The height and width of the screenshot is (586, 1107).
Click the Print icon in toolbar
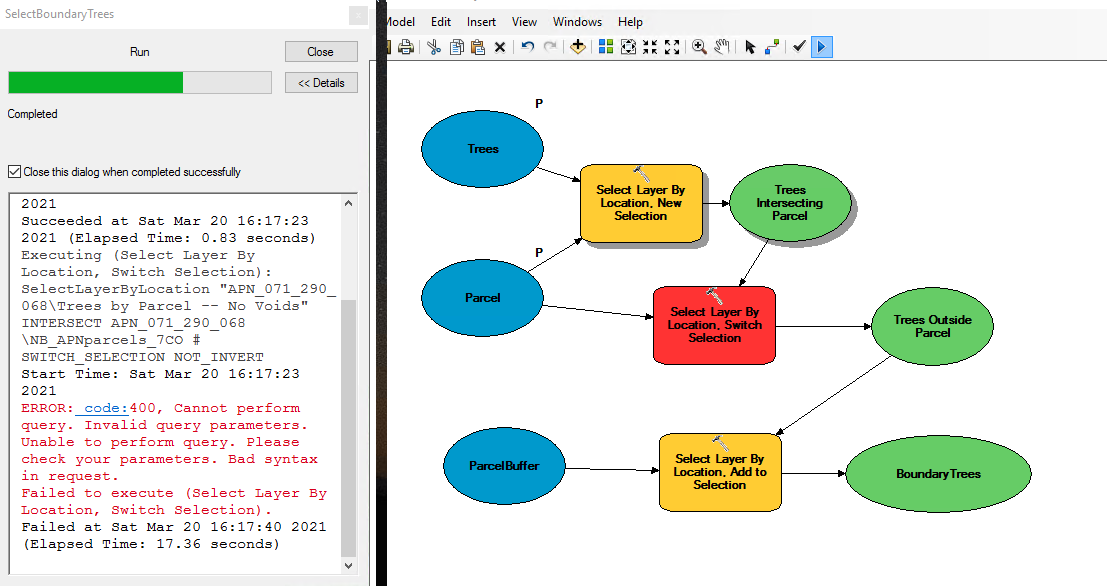(x=406, y=47)
